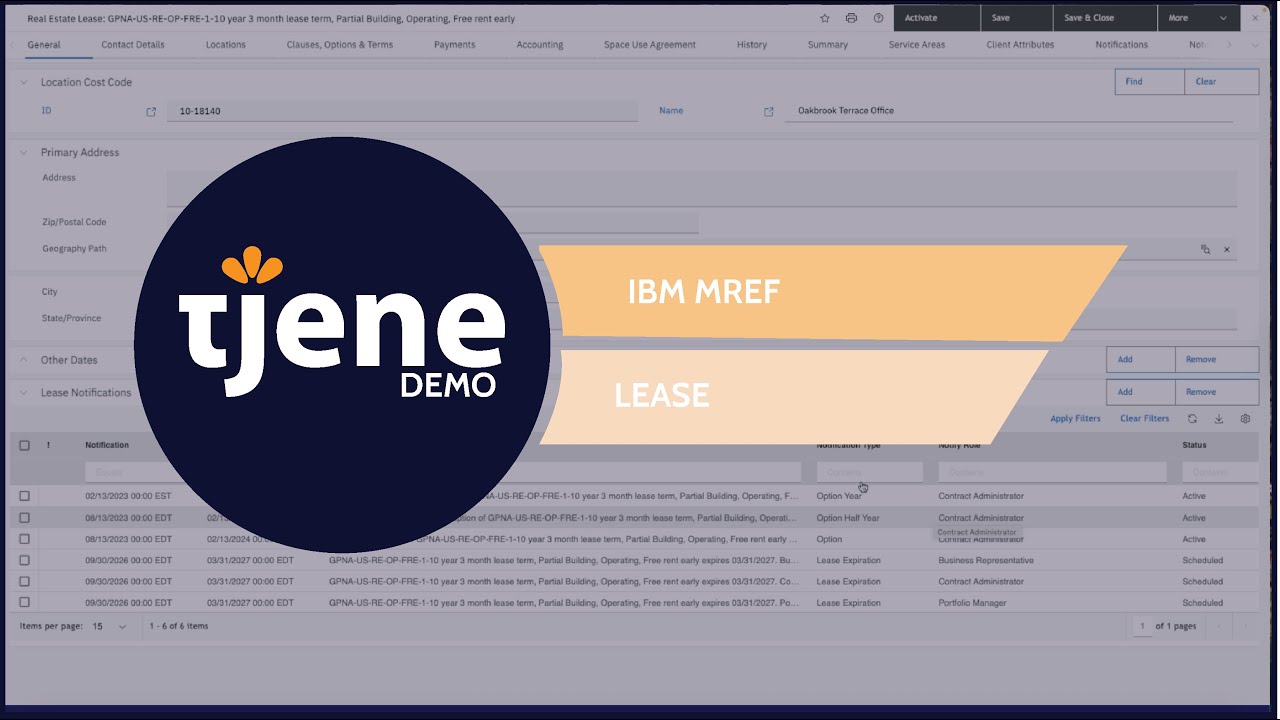Click the Geography Path picker icon
Screen dimensions: 1280x720
(1205, 249)
